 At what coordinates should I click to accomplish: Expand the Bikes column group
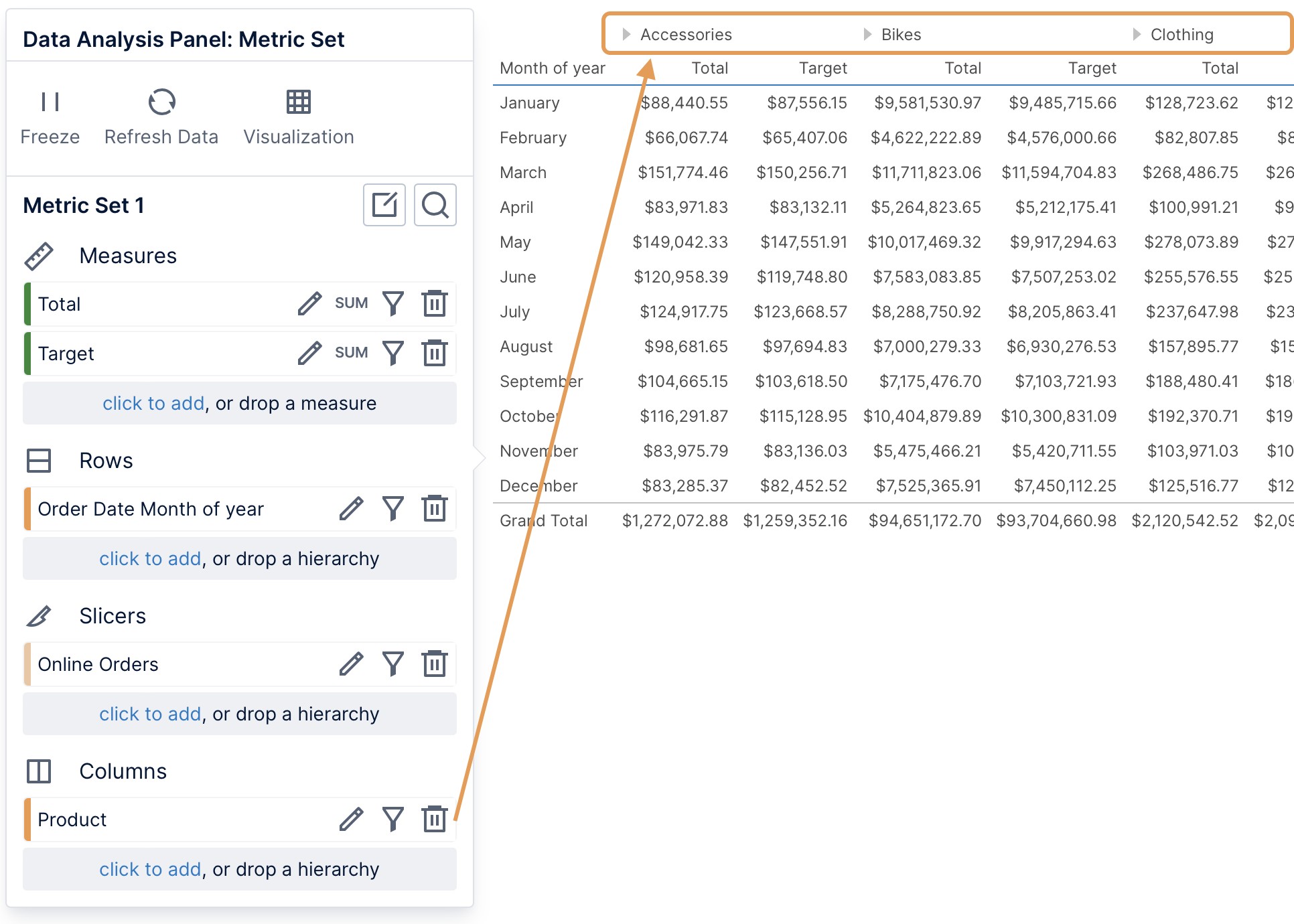click(867, 34)
